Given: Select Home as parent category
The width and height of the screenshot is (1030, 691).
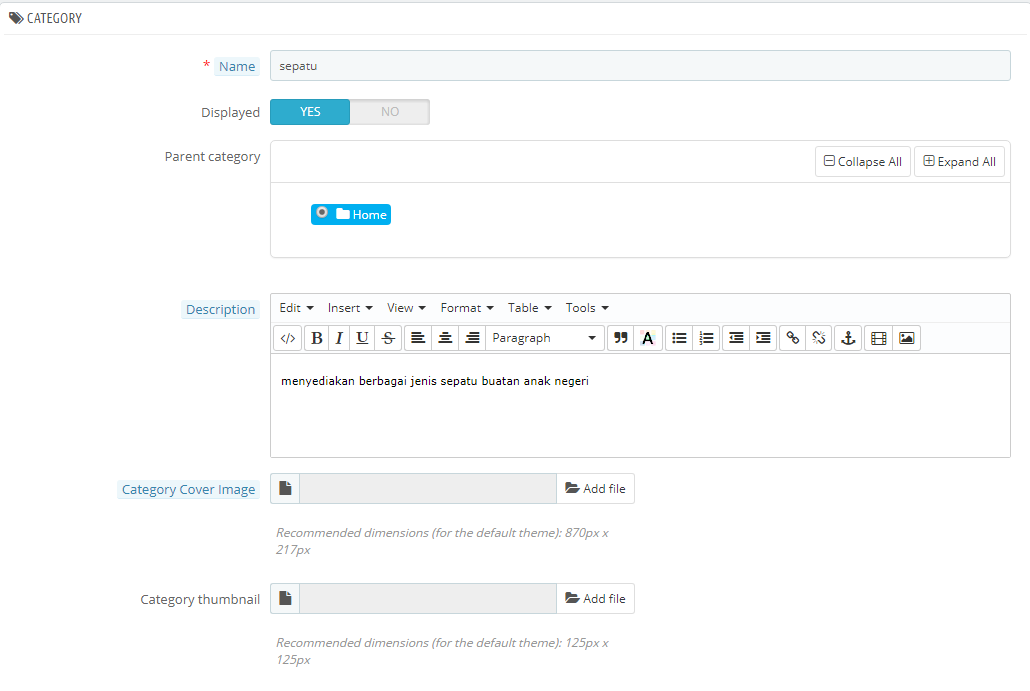Looking at the screenshot, I should pos(321,213).
